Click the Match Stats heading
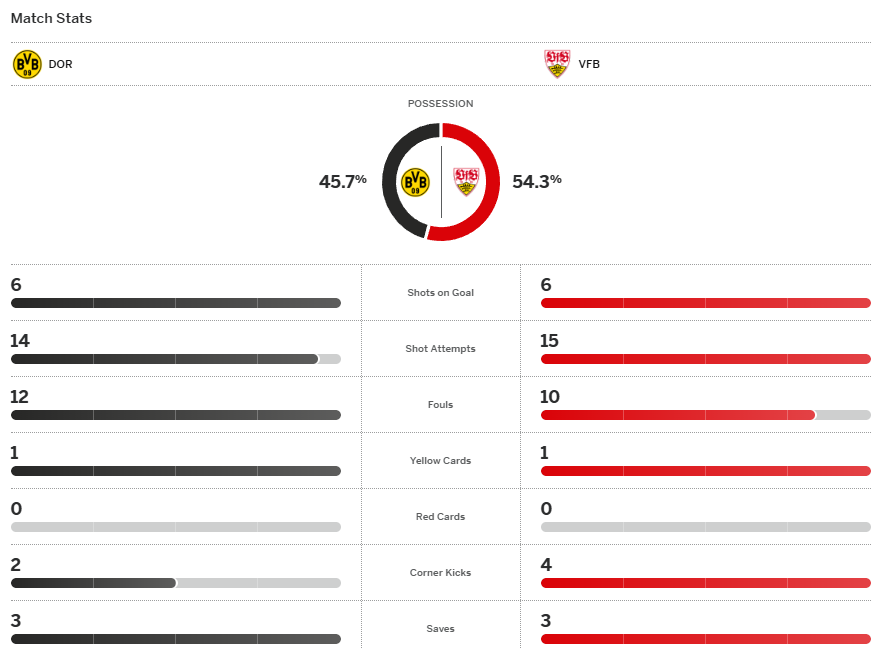This screenshot has height=649, width=884. [51, 18]
